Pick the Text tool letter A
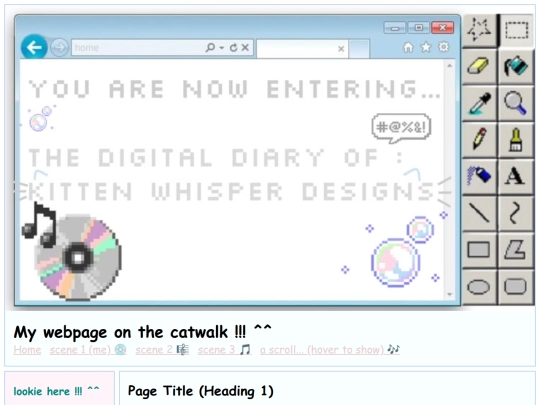The height and width of the screenshot is (405, 540). pos(516,176)
